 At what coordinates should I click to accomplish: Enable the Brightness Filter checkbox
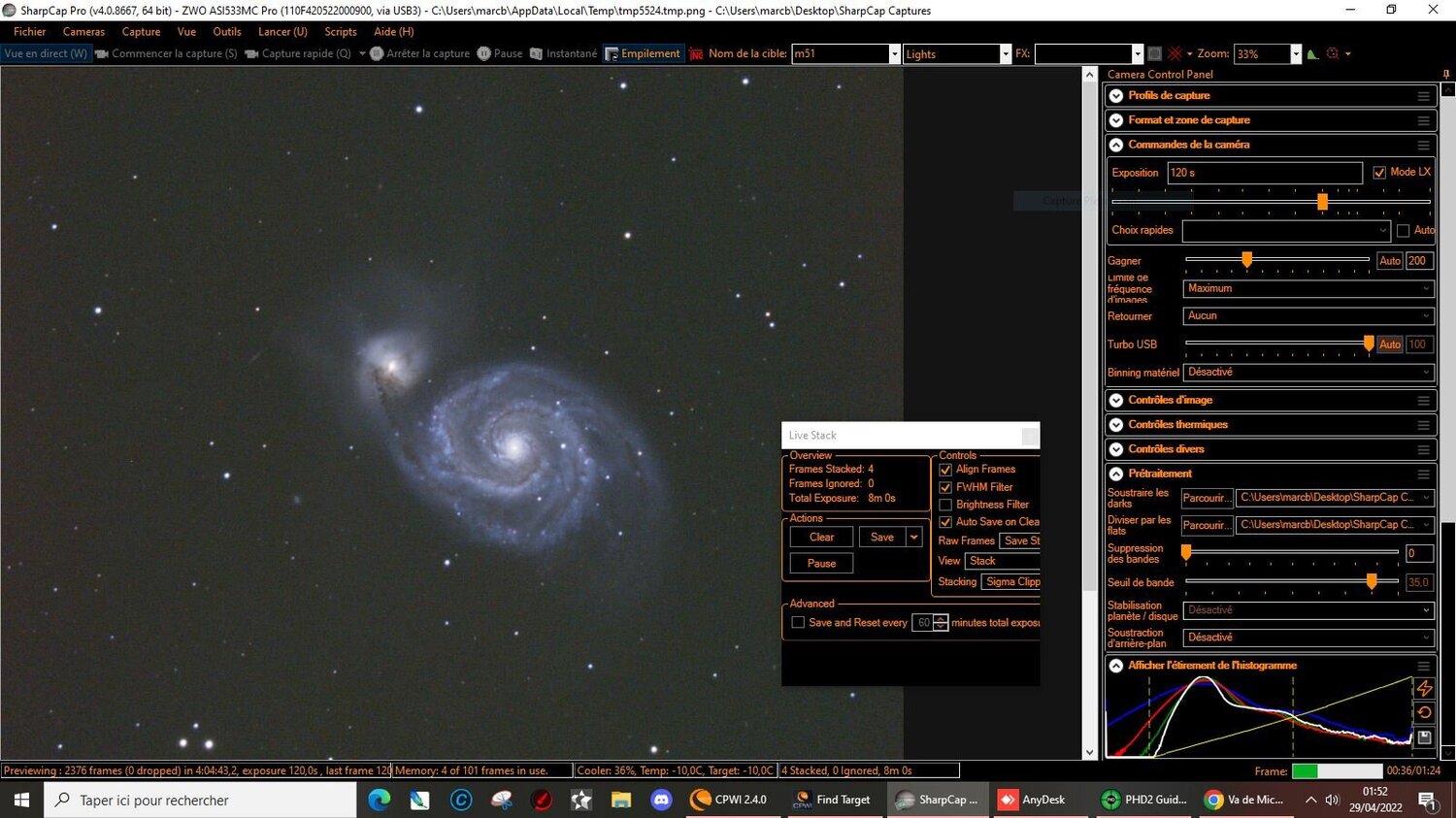click(x=944, y=504)
